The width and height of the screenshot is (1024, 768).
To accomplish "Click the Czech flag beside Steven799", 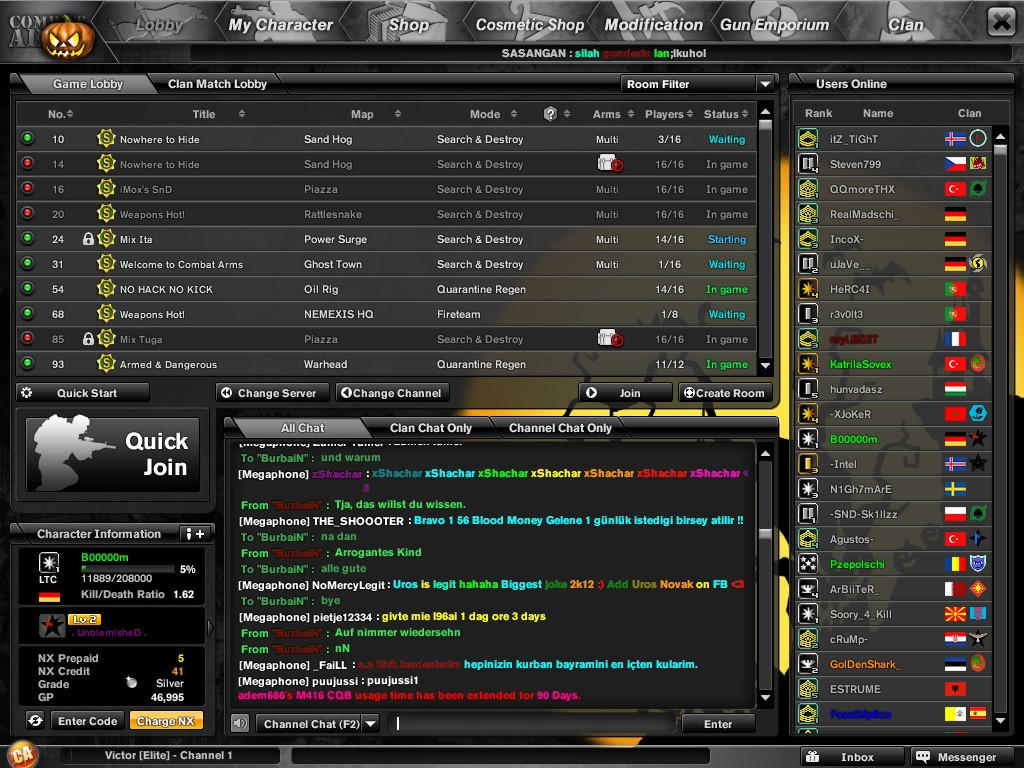I will [x=955, y=164].
